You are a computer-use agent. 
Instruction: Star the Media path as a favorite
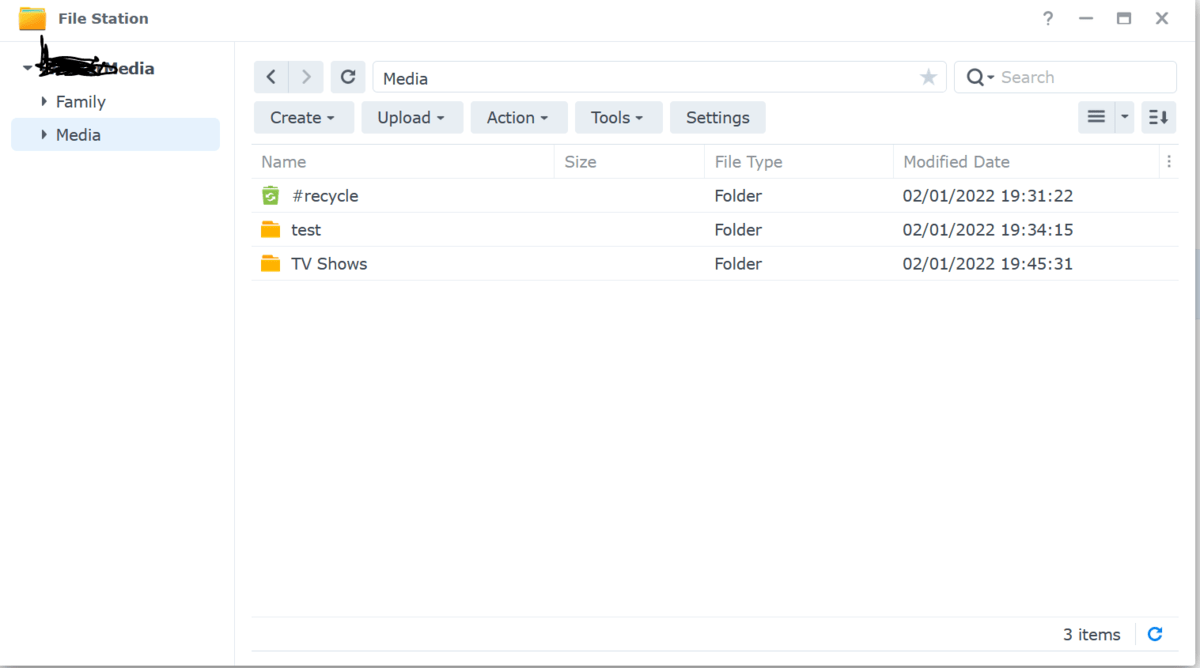pyautogui.click(x=928, y=77)
